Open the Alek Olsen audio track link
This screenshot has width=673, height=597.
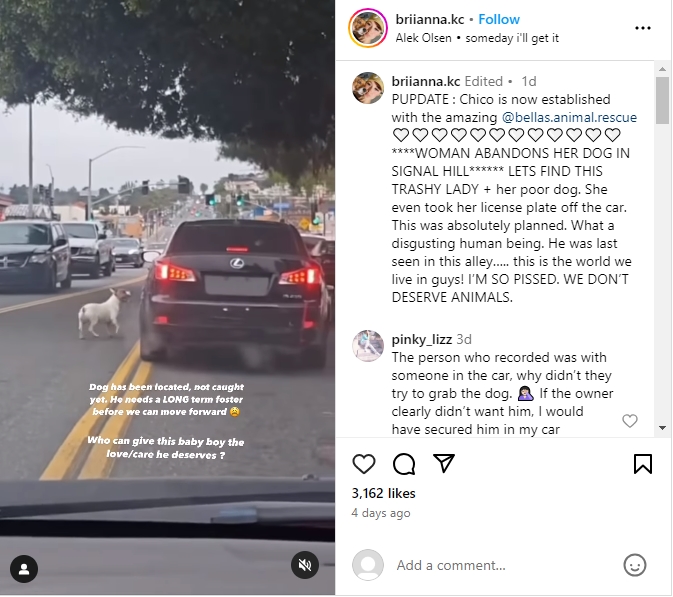pyautogui.click(x=423, y=38)
